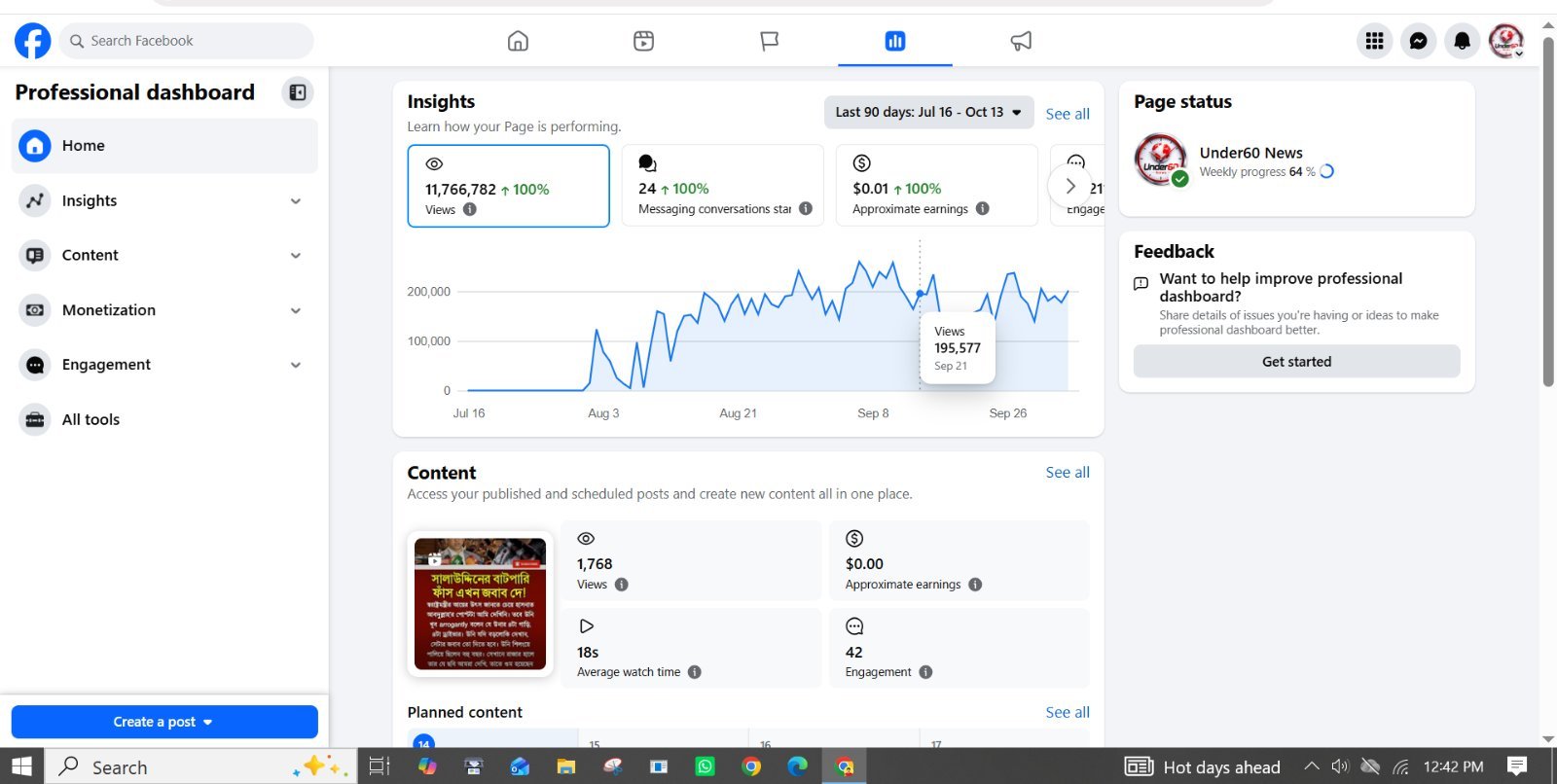The width and height of the screenshot is (1557, 784).
Task: Open the Facebook logo home link
Action: (x=32, y=41)
